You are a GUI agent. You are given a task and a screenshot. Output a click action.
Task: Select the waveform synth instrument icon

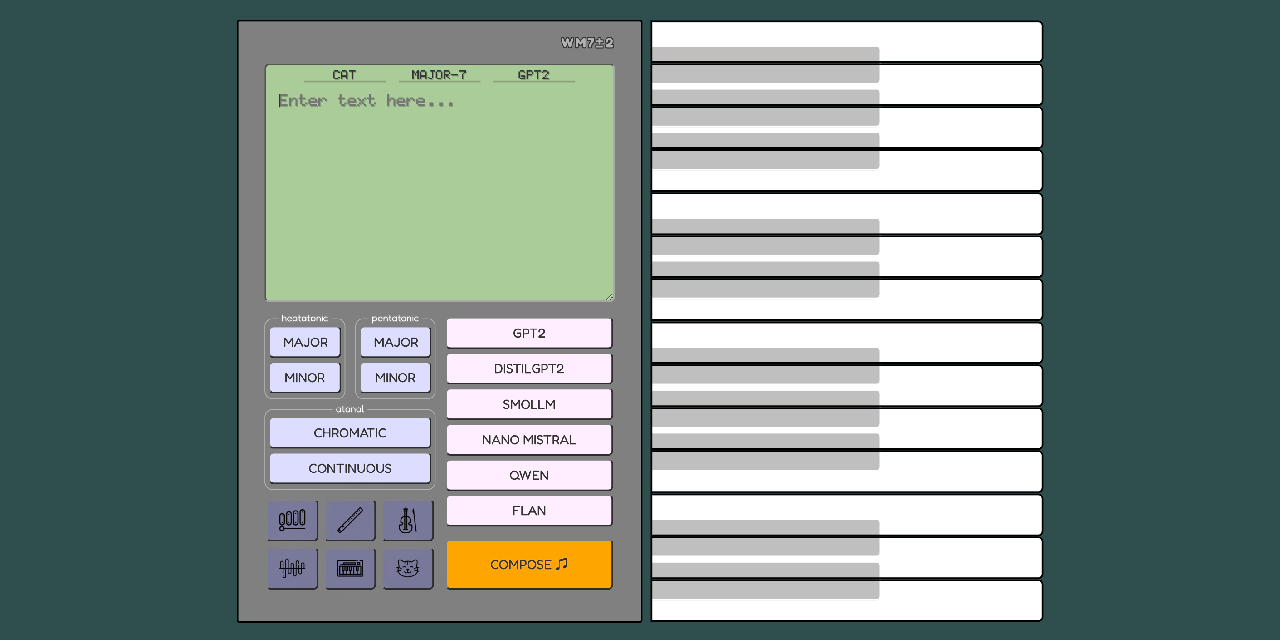[x=292, y=568]
